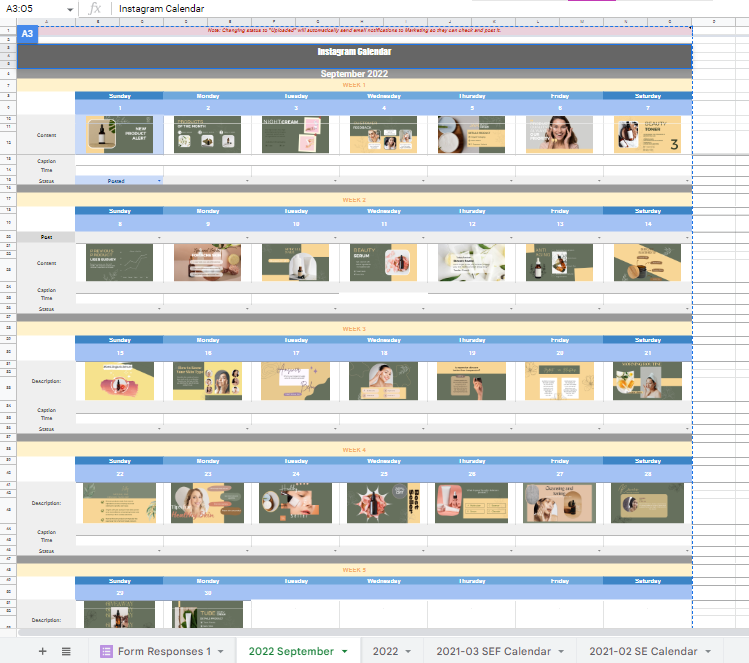749x663 pixels.
Task: Open the name box dropdown arrow
Action: click(70, 9)
